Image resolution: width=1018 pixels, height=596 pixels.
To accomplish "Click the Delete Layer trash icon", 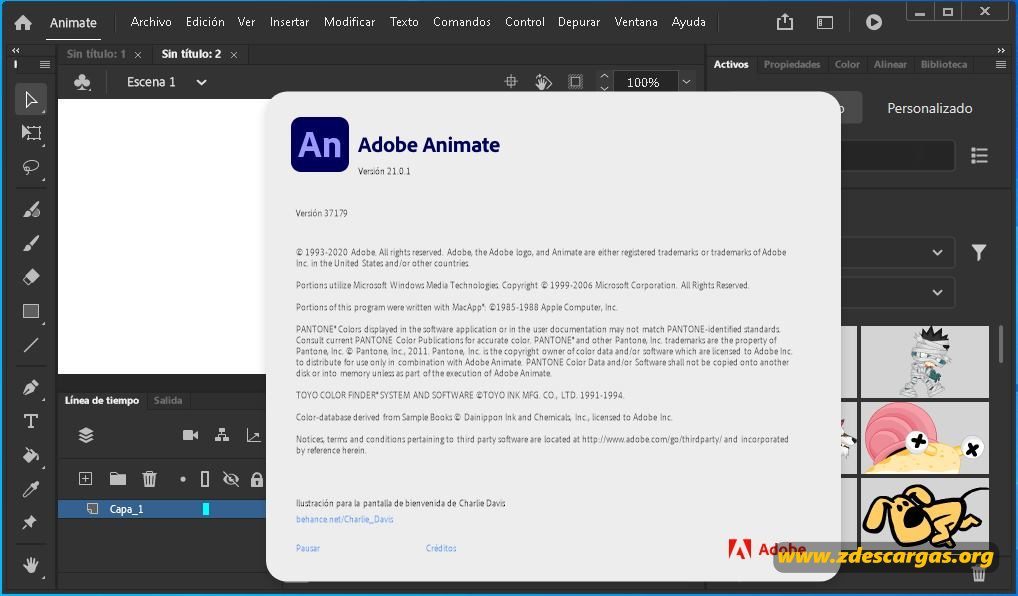I will [x=149, y=479].
